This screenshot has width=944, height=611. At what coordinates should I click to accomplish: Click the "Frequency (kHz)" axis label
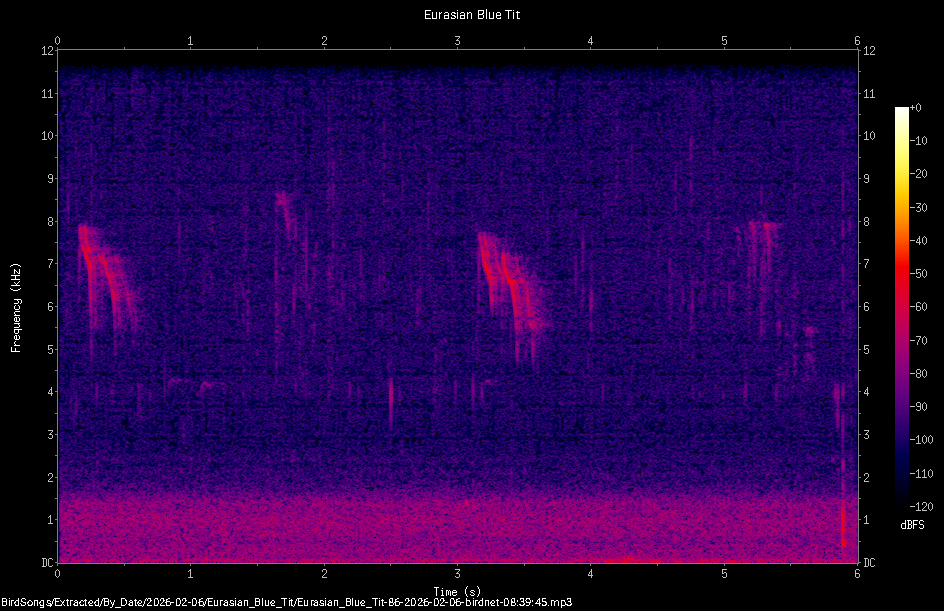tap(16, 306)
